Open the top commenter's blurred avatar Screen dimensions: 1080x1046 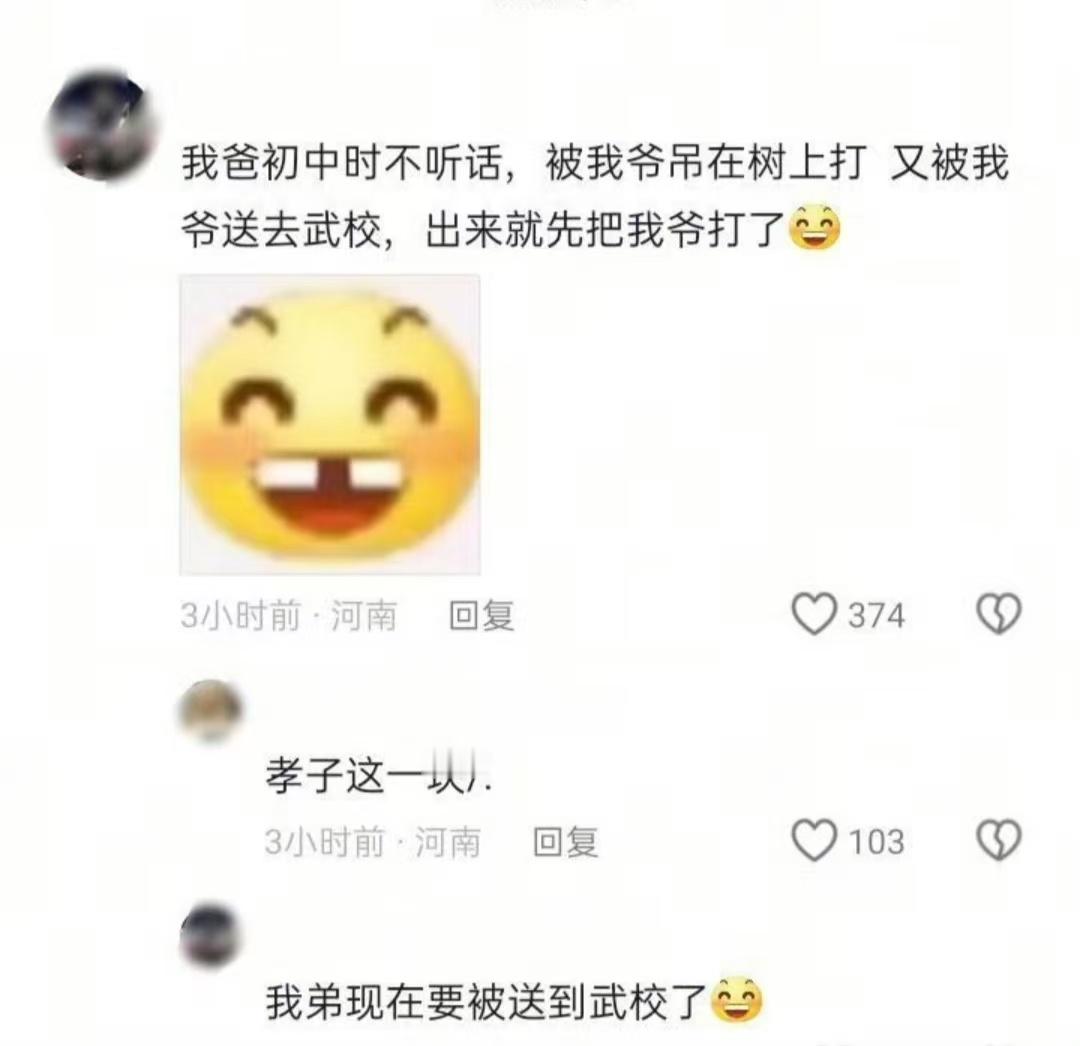103,126
